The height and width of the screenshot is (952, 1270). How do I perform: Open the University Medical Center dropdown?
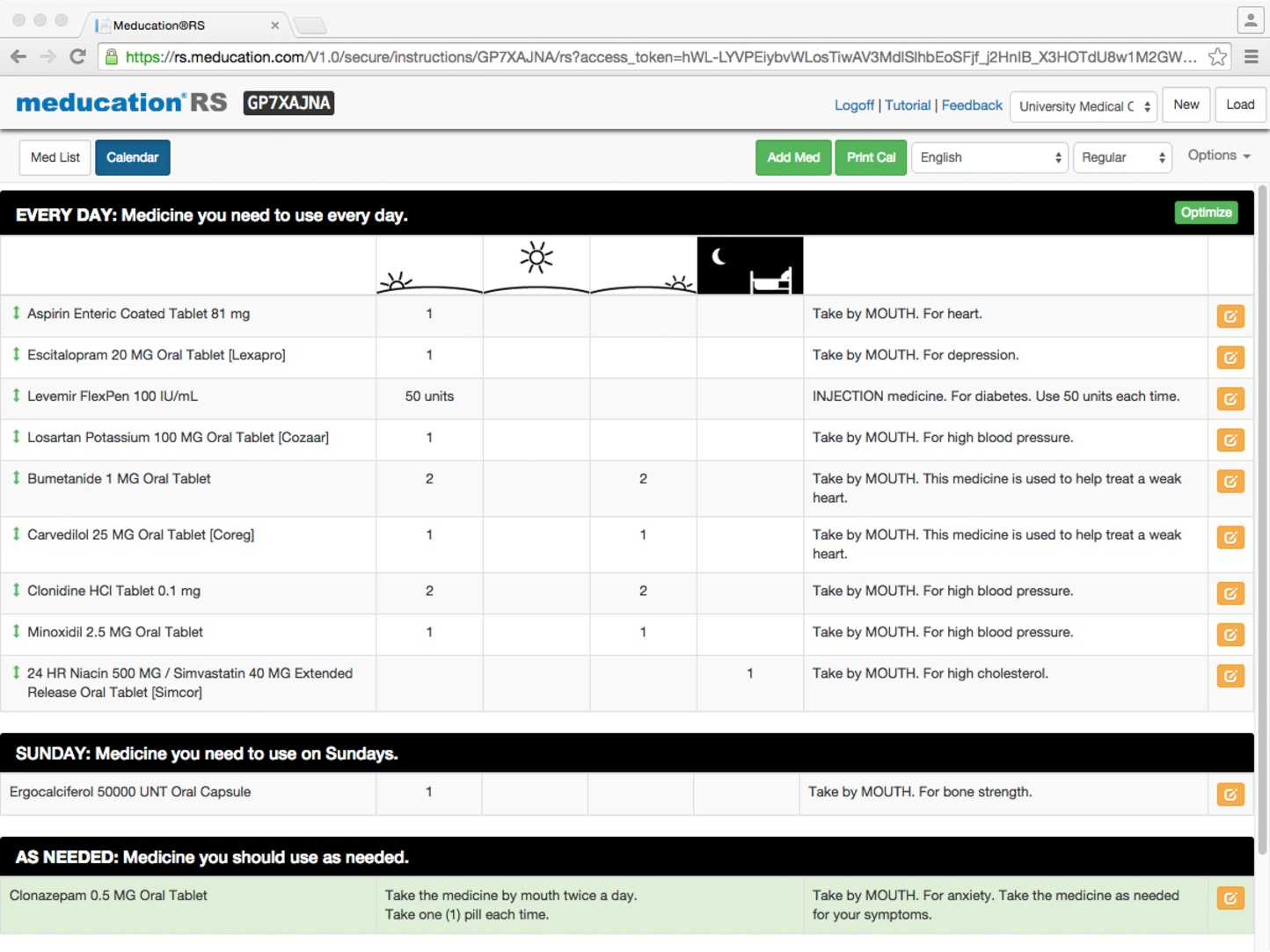pos(1084,106)
